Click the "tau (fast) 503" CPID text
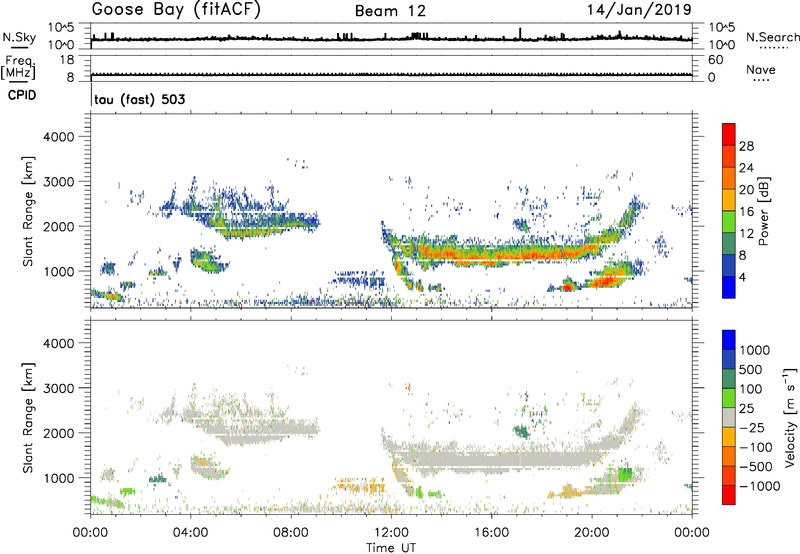This screenshot has height=554, width=800. pyautogui.click(x=139, y=99)
